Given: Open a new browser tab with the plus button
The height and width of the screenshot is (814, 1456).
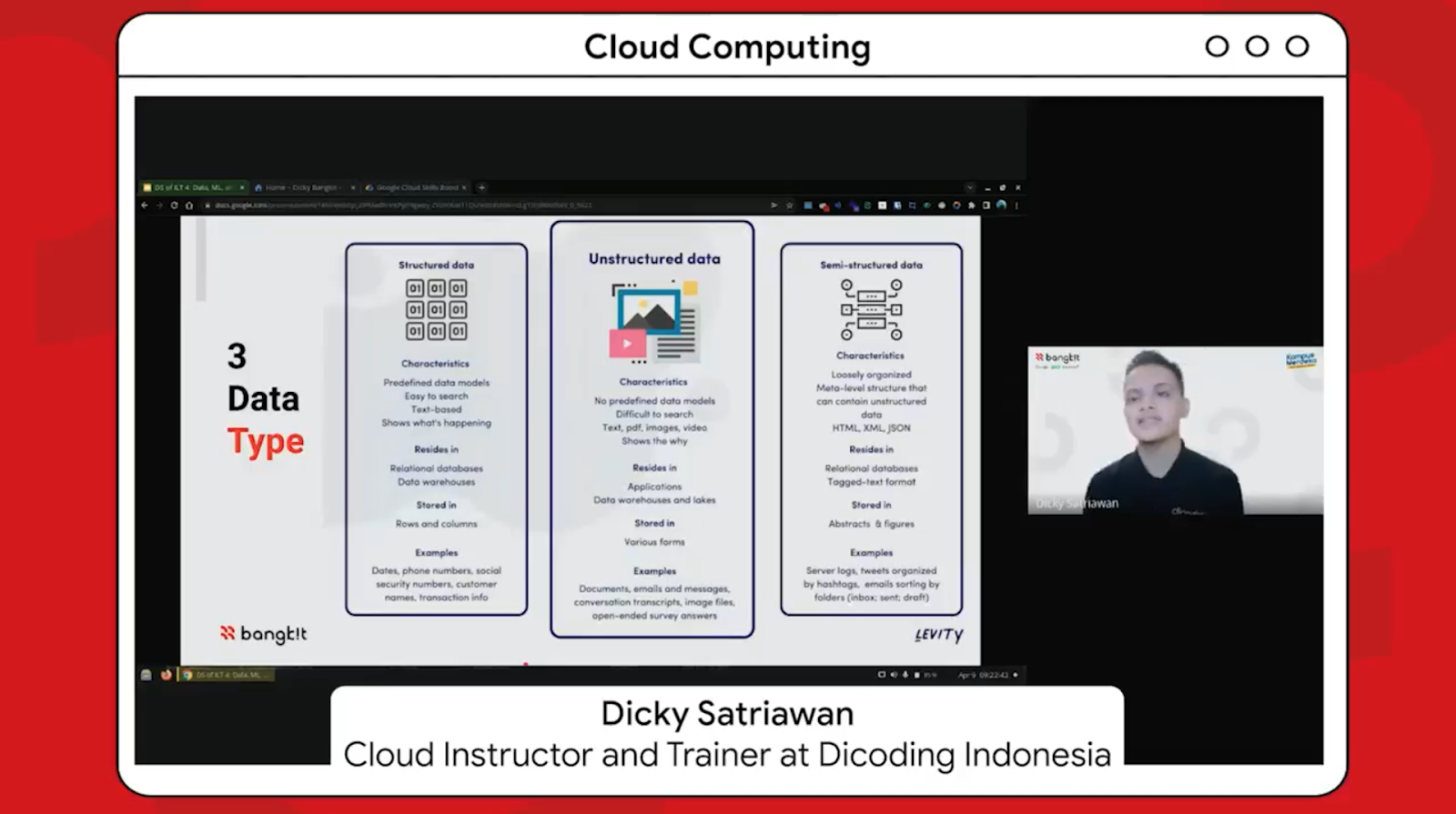Looking at the screenshot, I should coord(481,187).
